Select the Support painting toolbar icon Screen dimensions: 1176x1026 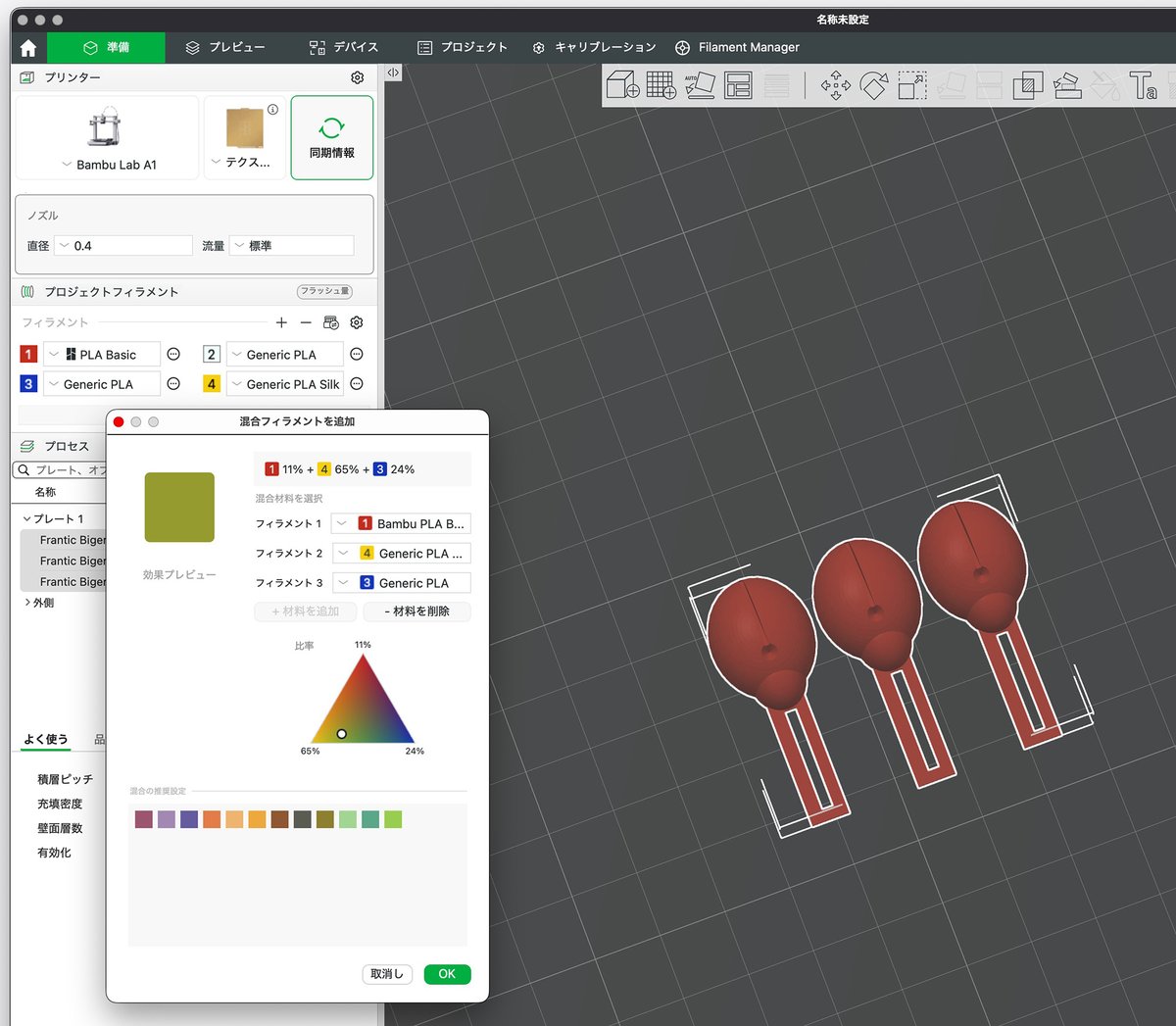point(1066,85)
